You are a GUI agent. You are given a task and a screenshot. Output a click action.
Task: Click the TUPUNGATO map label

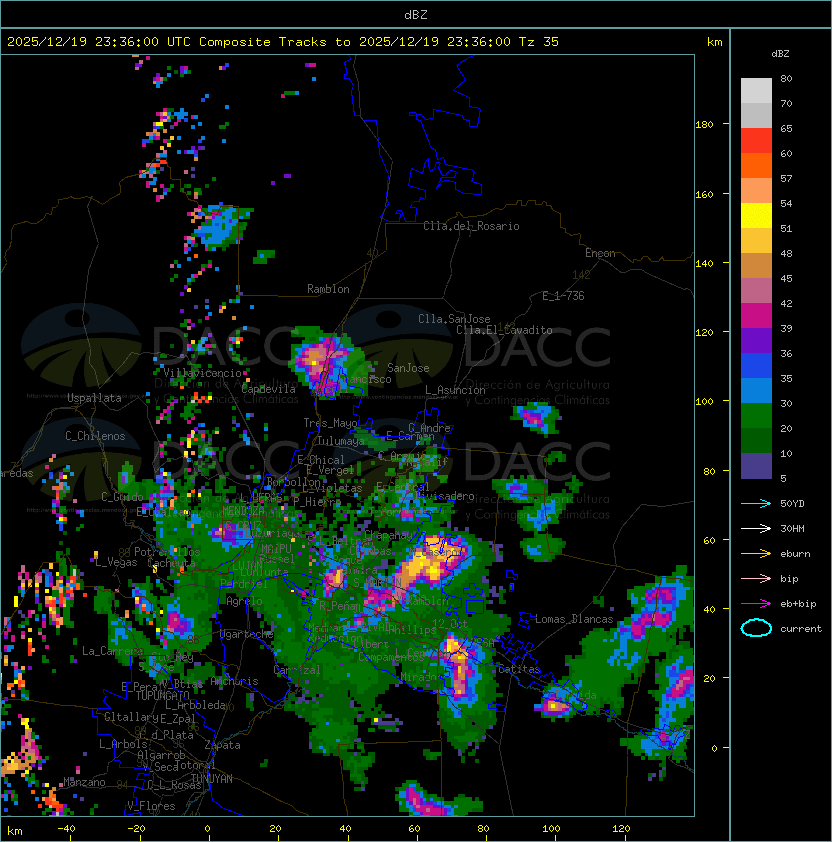tap(162, 695)
